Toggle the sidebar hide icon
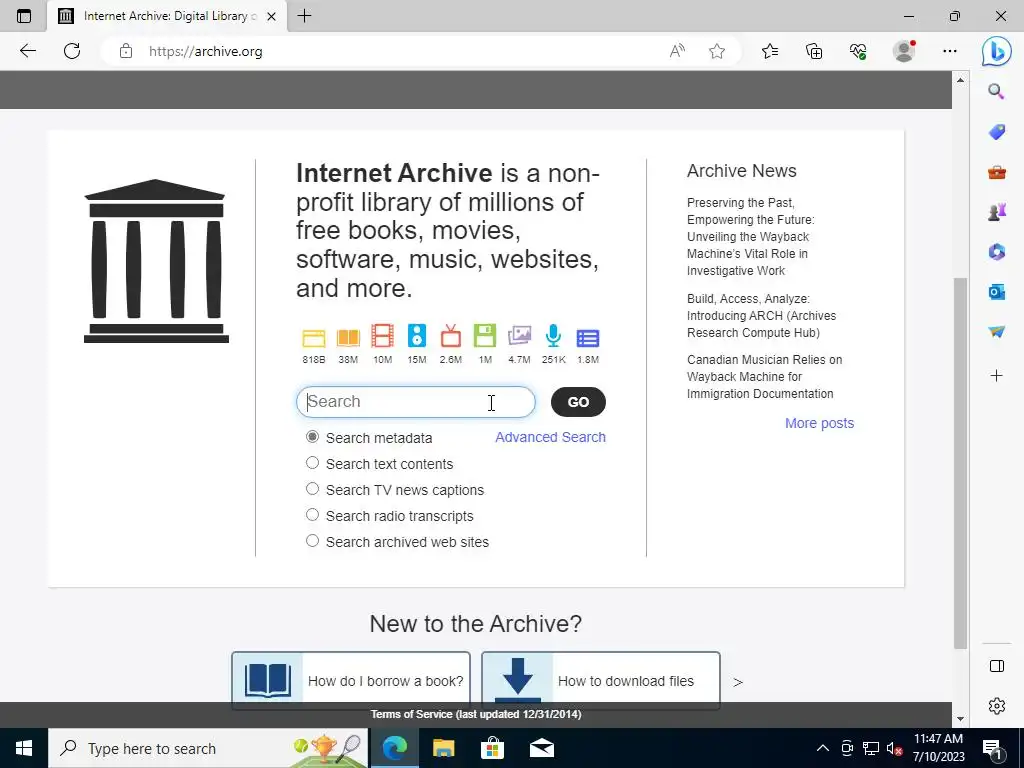 (997, 666)
